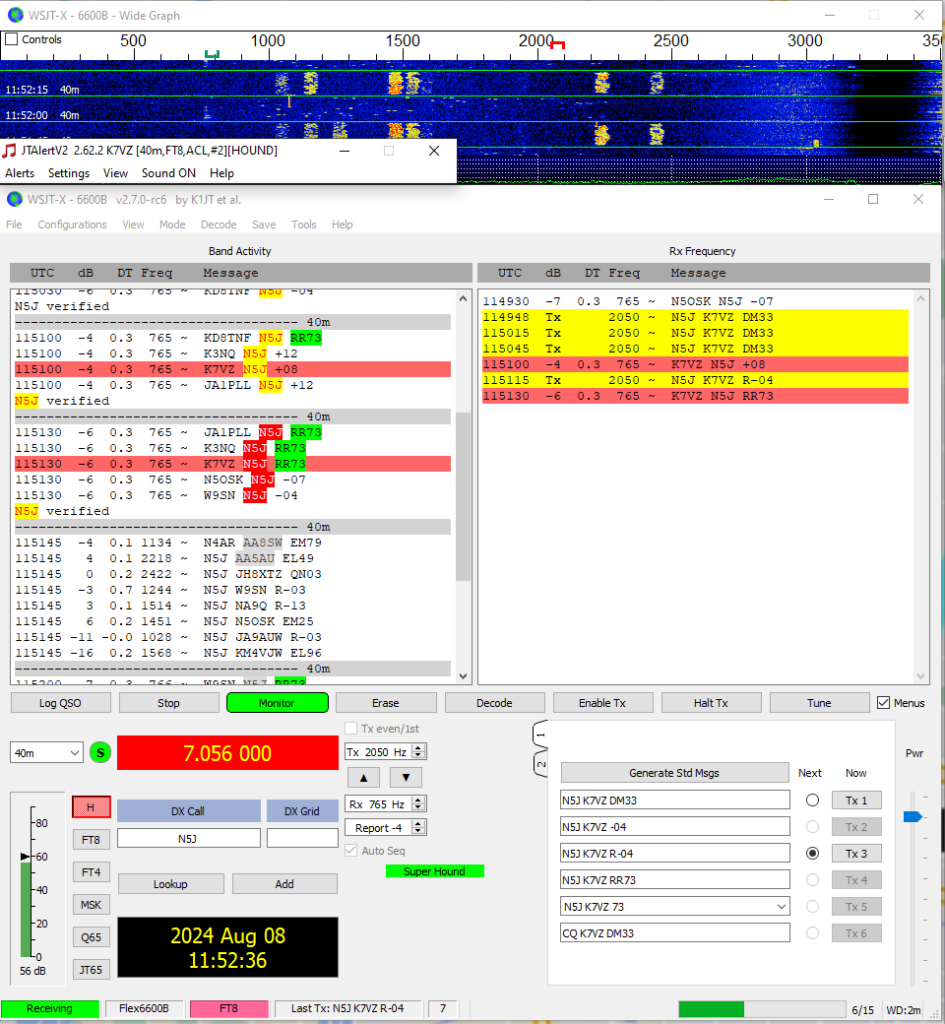Uncheck the Menus checkbox

tap(884, 703)
